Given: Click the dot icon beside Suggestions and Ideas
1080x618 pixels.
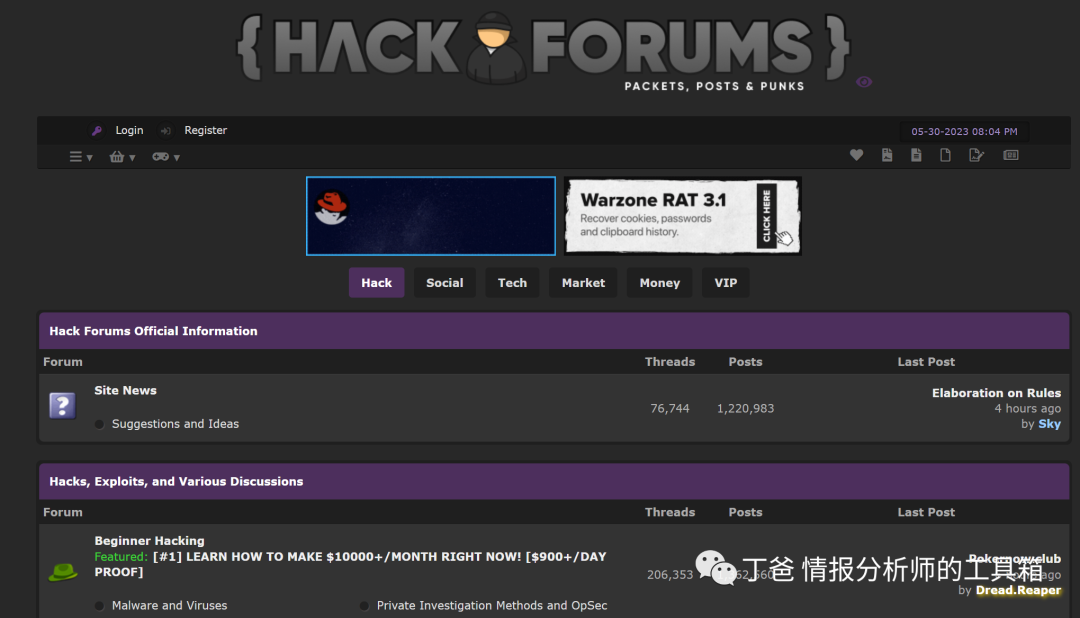Looking at the screenshot, I should [99, 424].
